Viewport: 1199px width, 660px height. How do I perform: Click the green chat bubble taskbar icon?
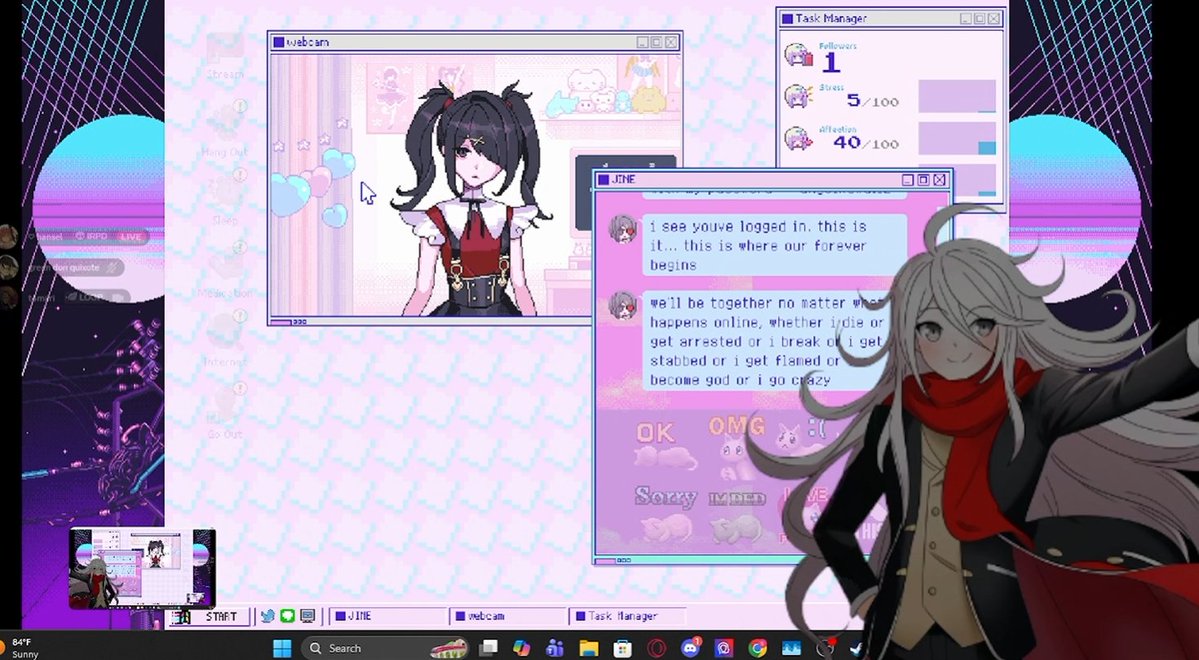[x=288, y=616]
